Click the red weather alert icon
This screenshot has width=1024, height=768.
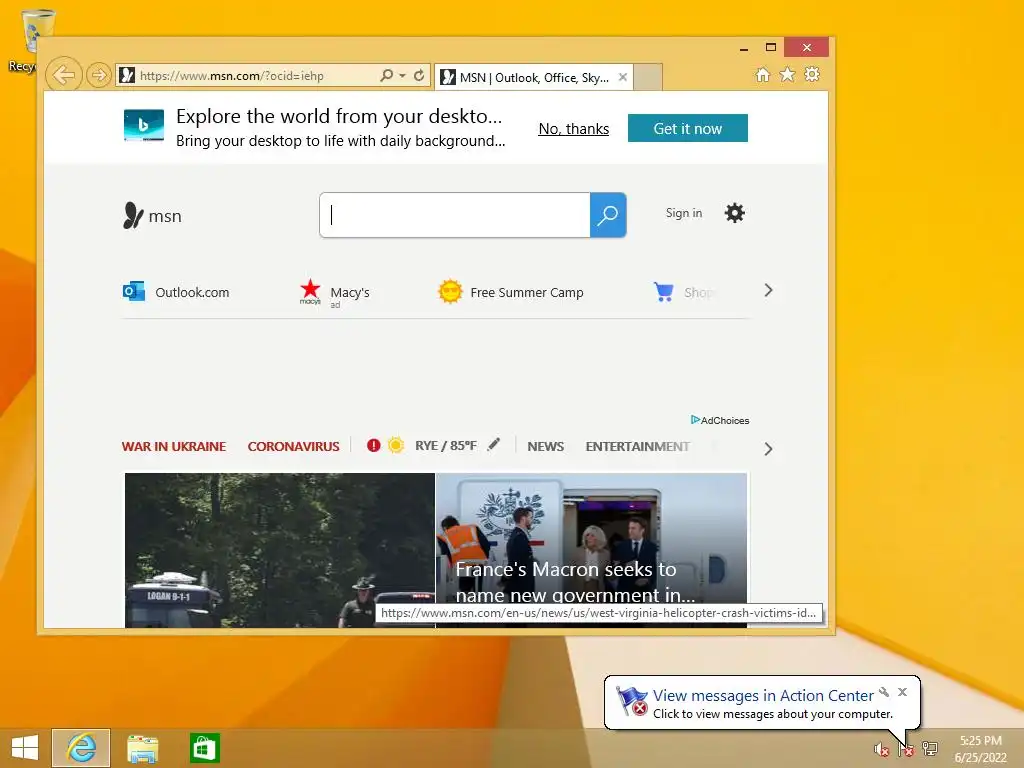(374, 445)
